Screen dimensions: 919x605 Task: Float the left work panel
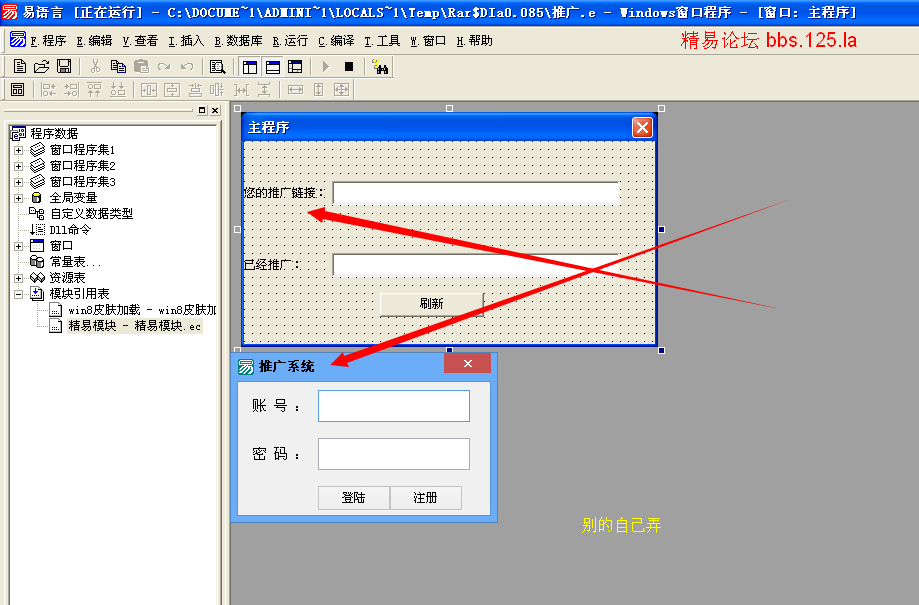[x=202, y=110]
